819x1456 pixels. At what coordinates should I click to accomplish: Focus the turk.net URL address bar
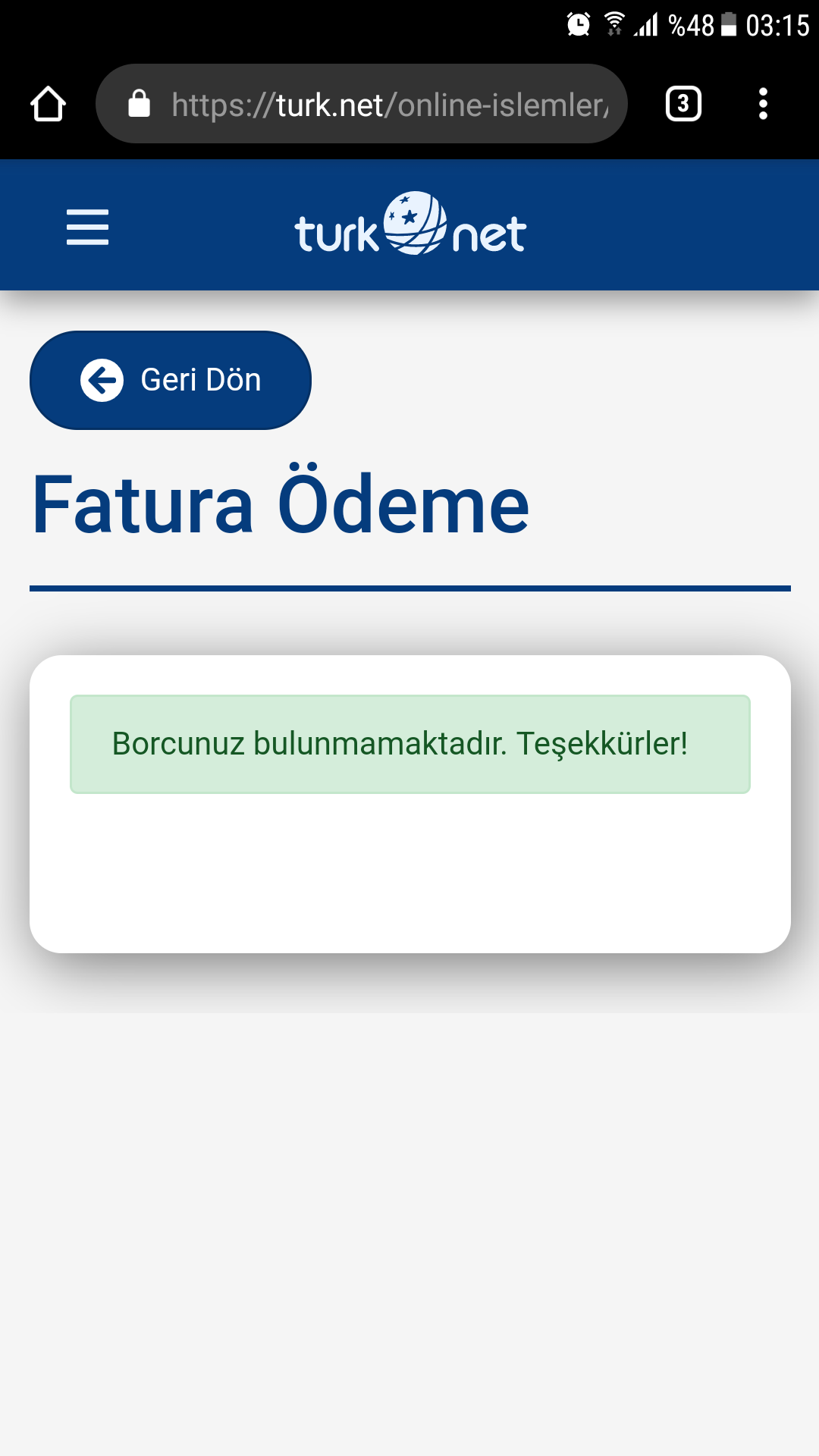[362, 104]
